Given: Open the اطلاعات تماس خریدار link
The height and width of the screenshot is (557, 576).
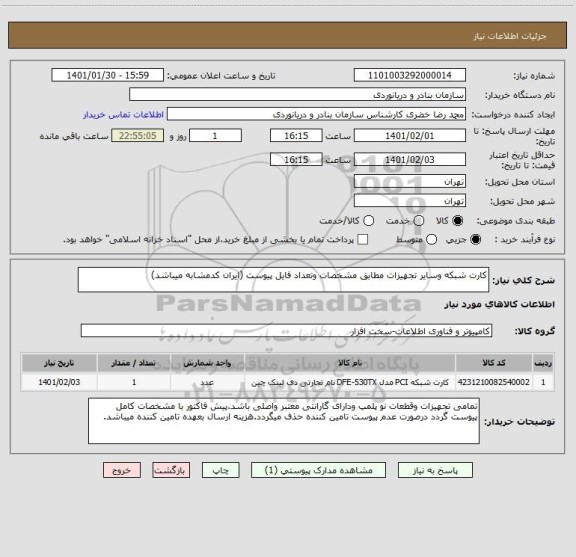Looking at the screenshot, I should click(x=123, y=115).
